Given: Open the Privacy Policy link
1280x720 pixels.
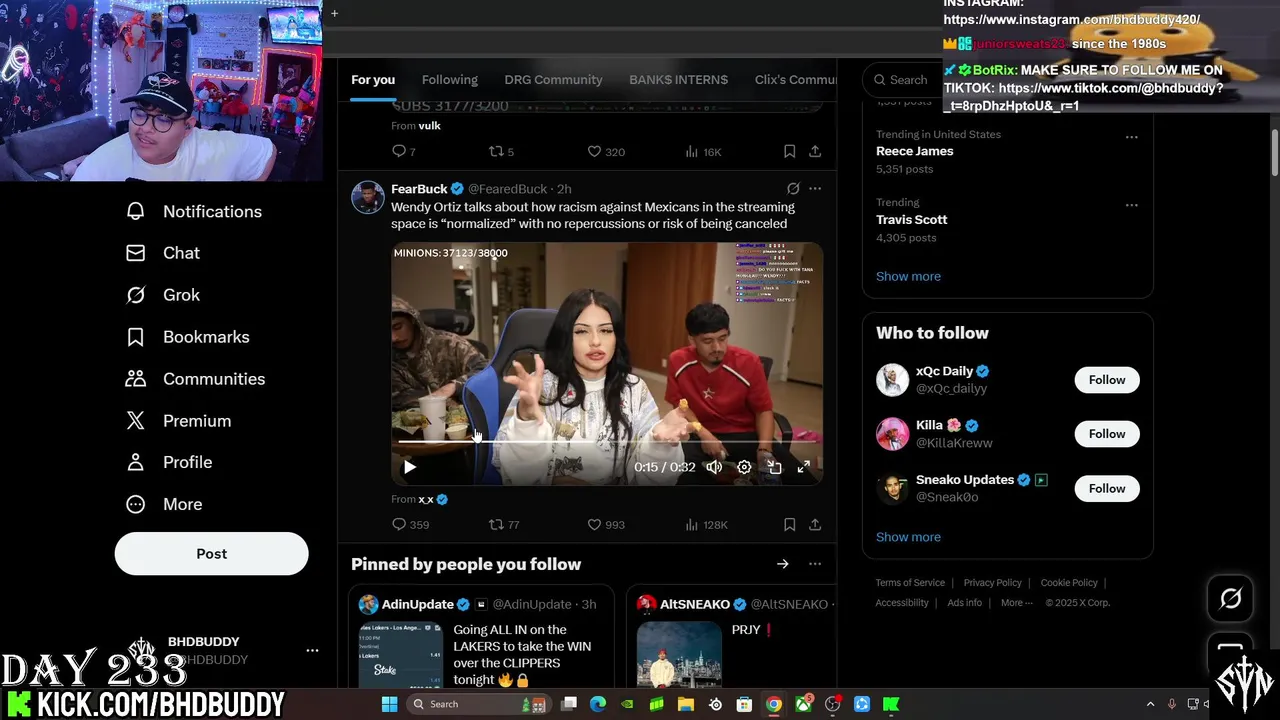Looking at the screenshot, I should click(992, 583).
